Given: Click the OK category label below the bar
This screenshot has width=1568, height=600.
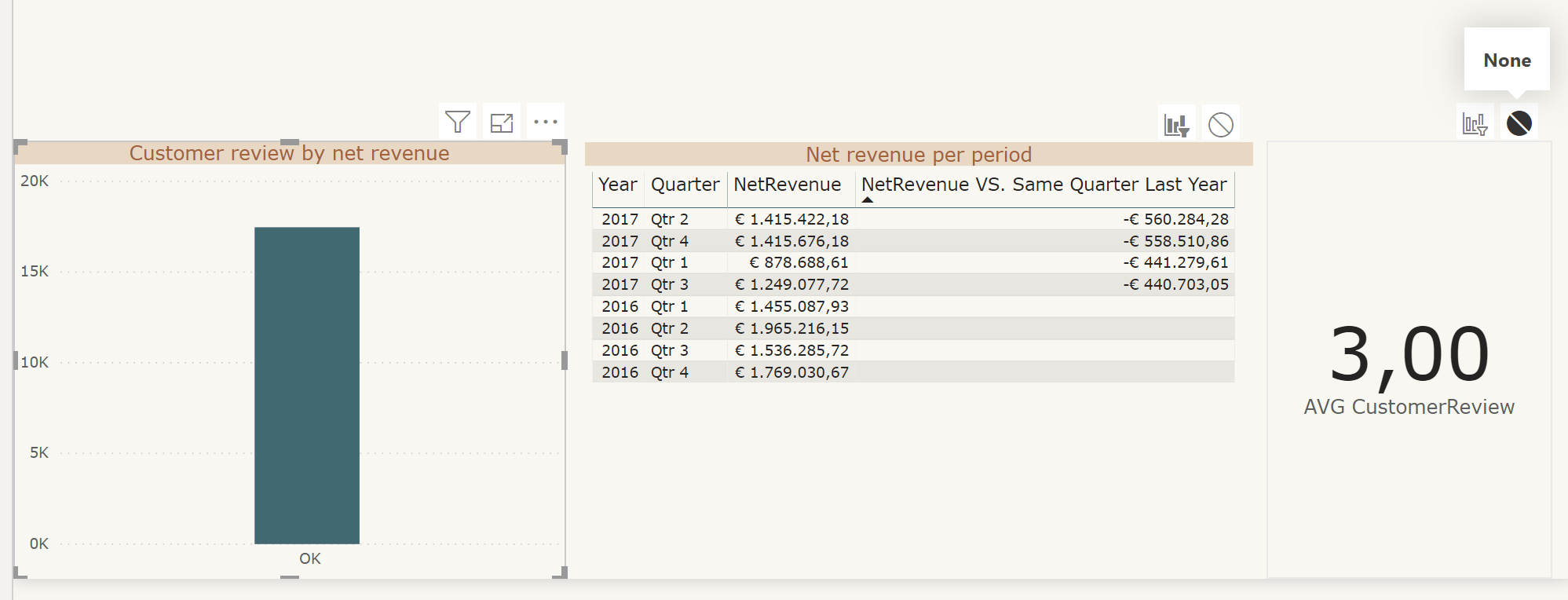Looking at the screenshot, I should click(310, 558).
